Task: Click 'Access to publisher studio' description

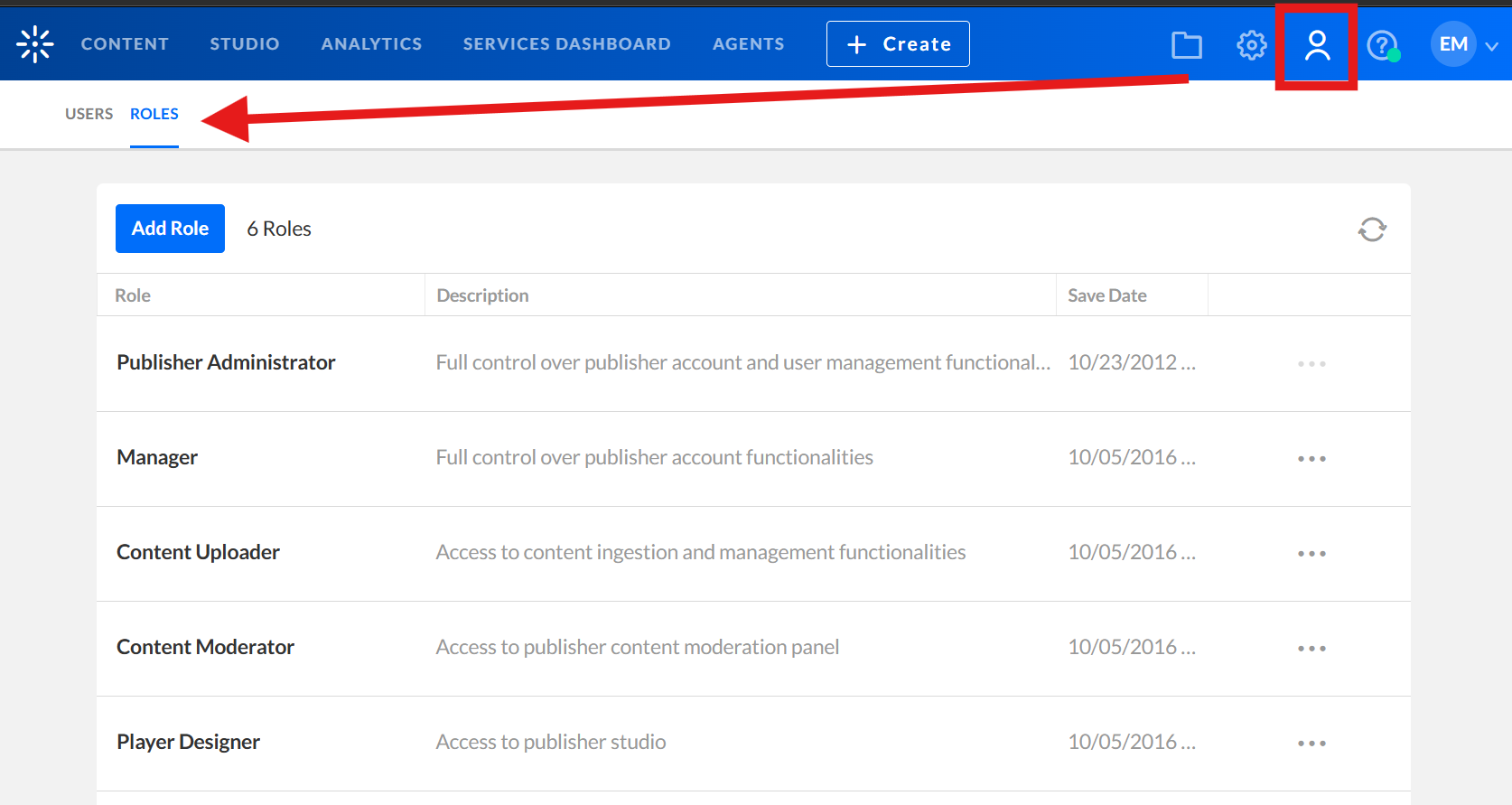Action: (x=551, y=742)
